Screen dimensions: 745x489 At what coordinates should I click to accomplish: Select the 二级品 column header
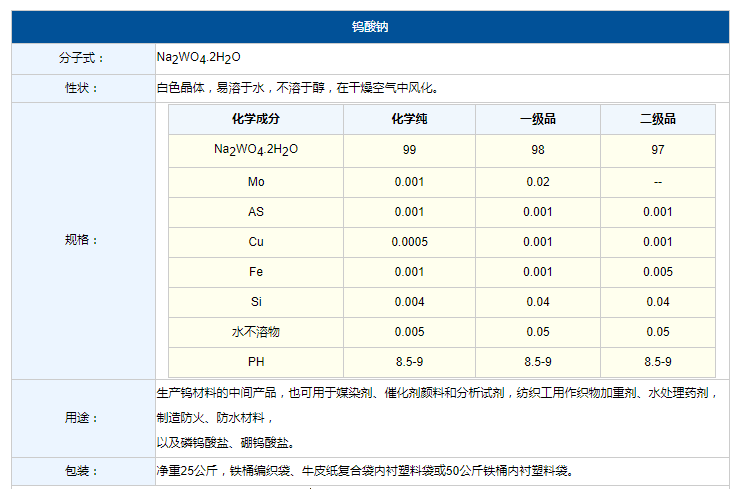(657, 119)
